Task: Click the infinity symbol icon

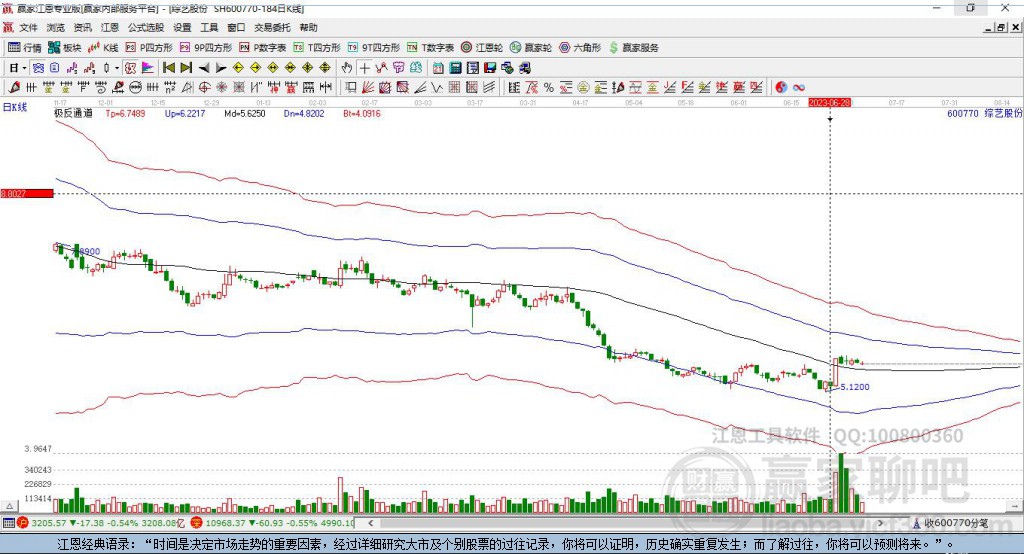Action: [x=799, y=88]
